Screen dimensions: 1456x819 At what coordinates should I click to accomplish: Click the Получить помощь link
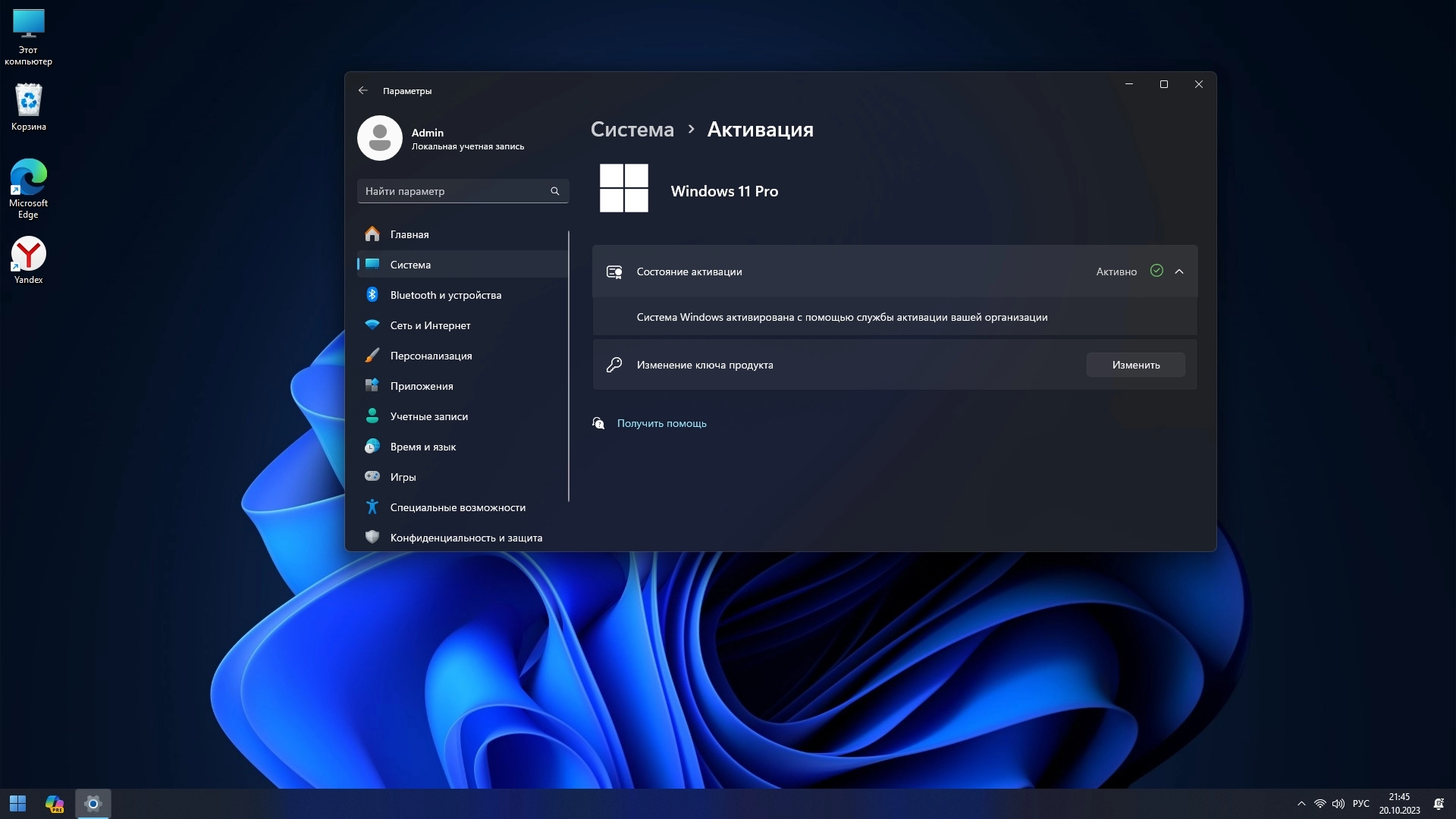pos(661,423)
